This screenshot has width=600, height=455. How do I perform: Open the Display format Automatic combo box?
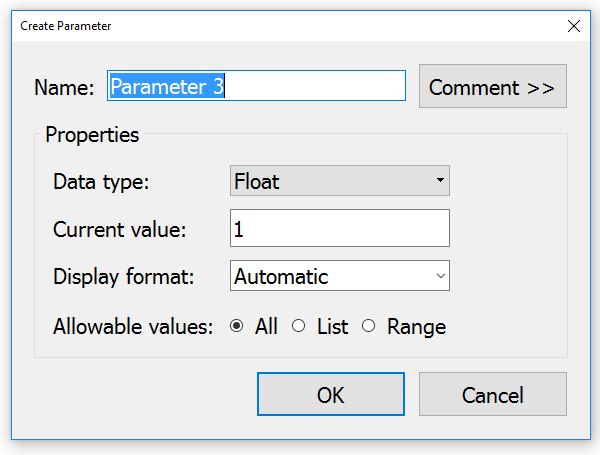click(x=339, y=276)
